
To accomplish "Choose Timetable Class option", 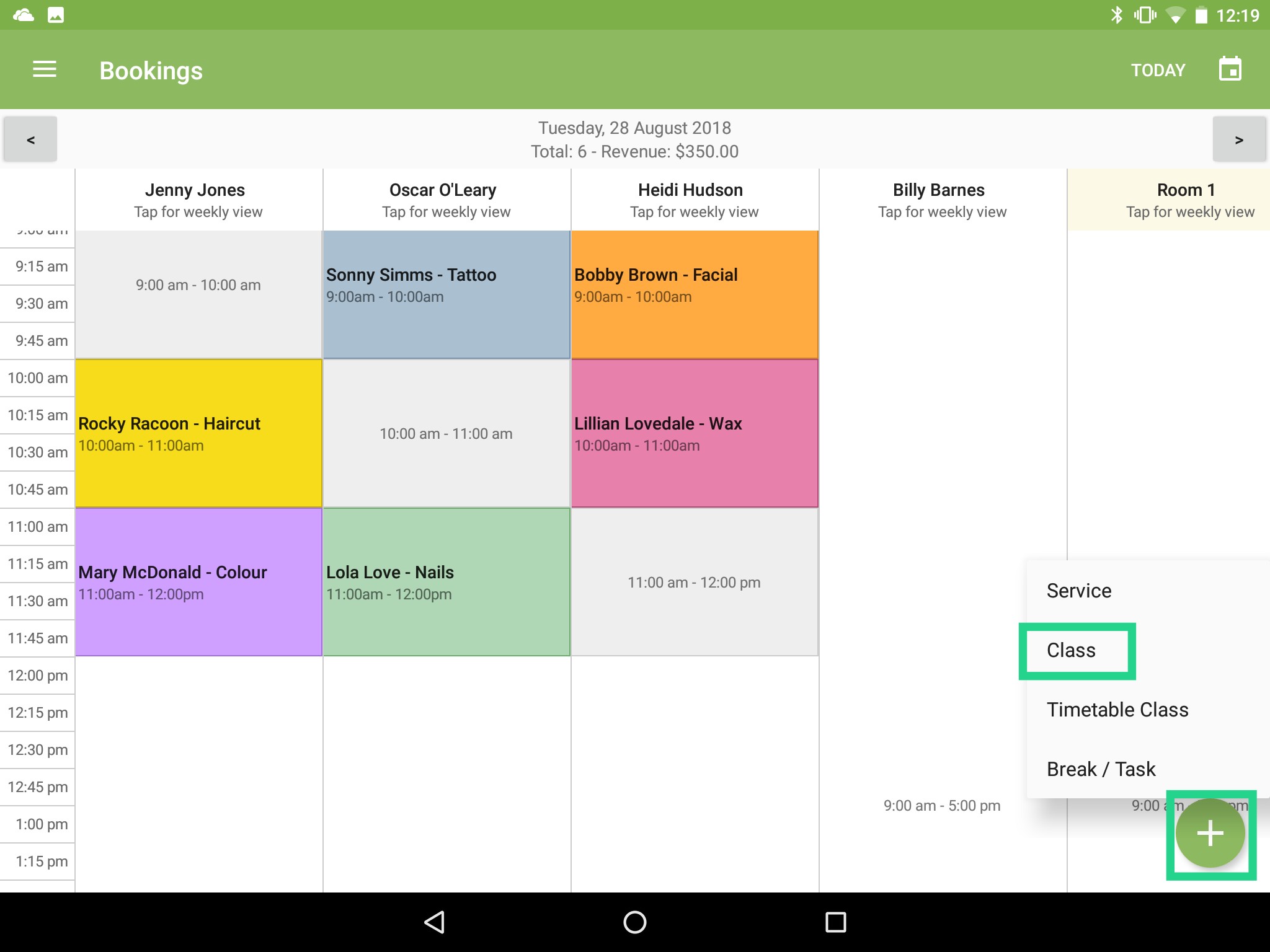I will (1117, 710).
